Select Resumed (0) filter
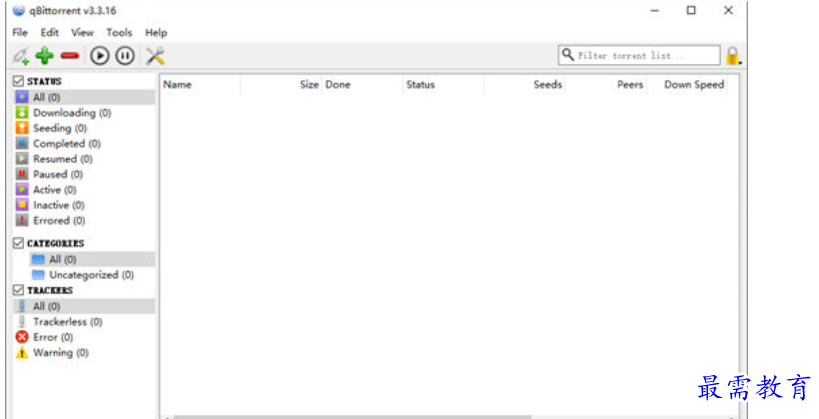This screenshot has height=419, width=819. (85, 159)
